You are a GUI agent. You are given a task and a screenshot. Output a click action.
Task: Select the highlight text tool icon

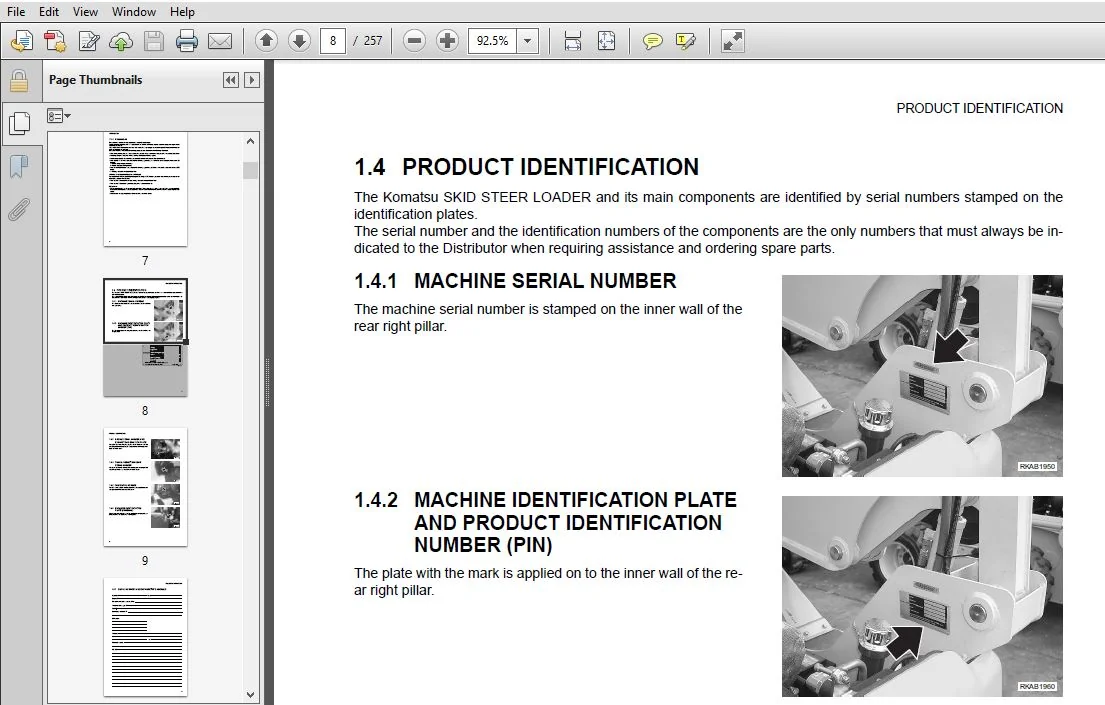[686, 41]
